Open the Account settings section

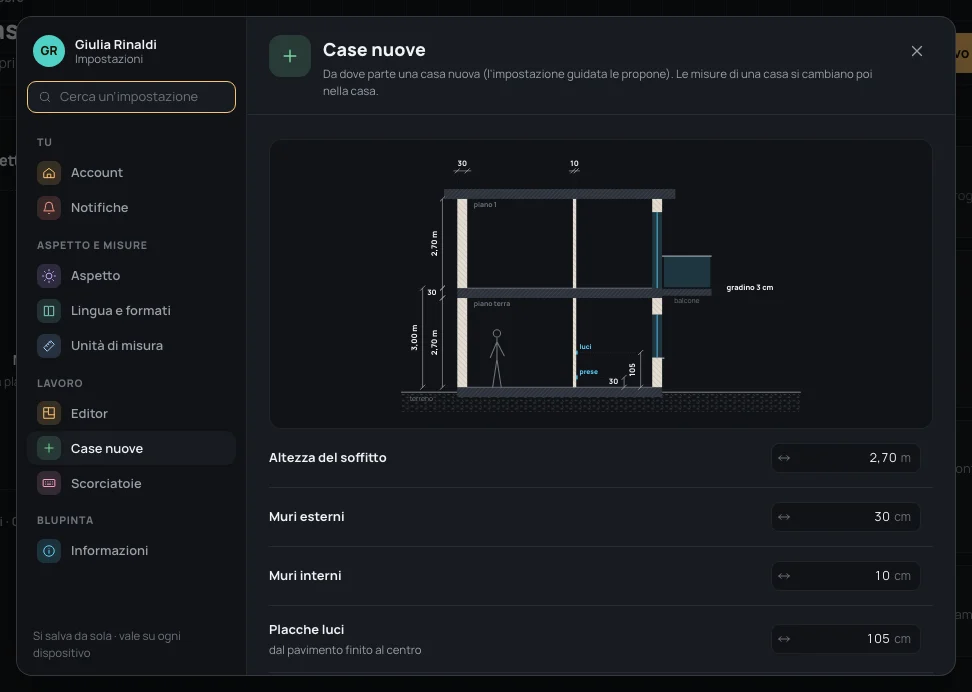point(131,173)
